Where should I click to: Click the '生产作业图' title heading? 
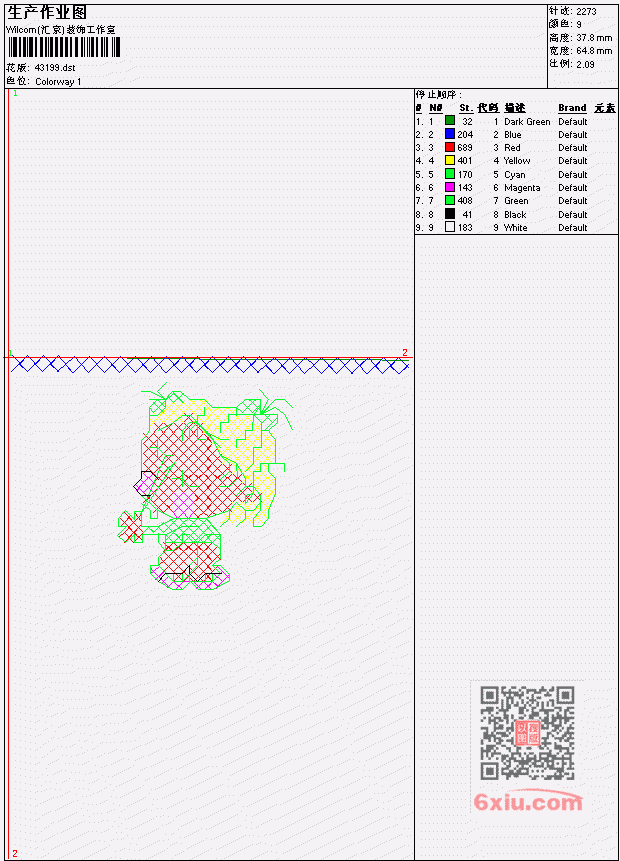pos(47,13)
